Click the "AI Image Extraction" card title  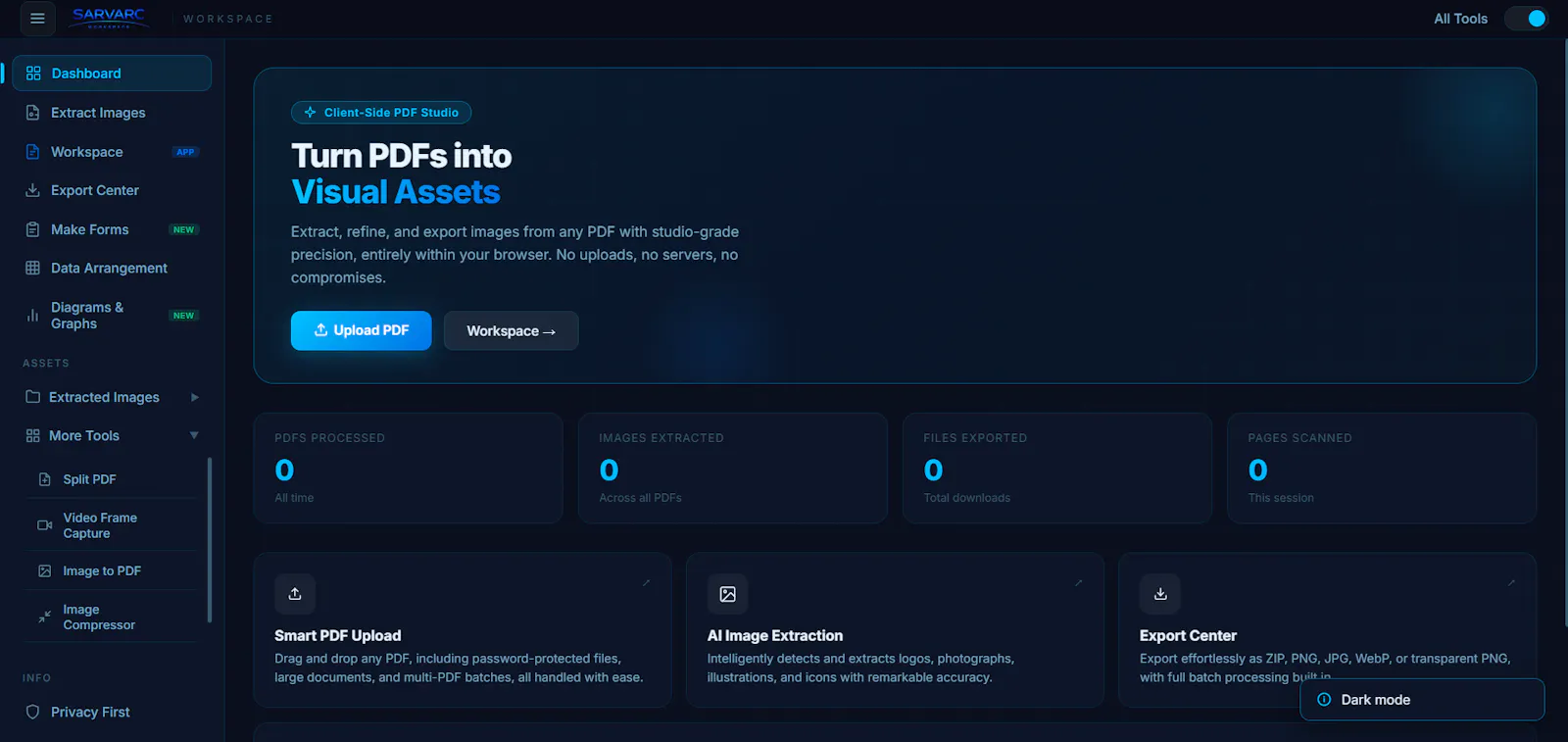(775, 635)
